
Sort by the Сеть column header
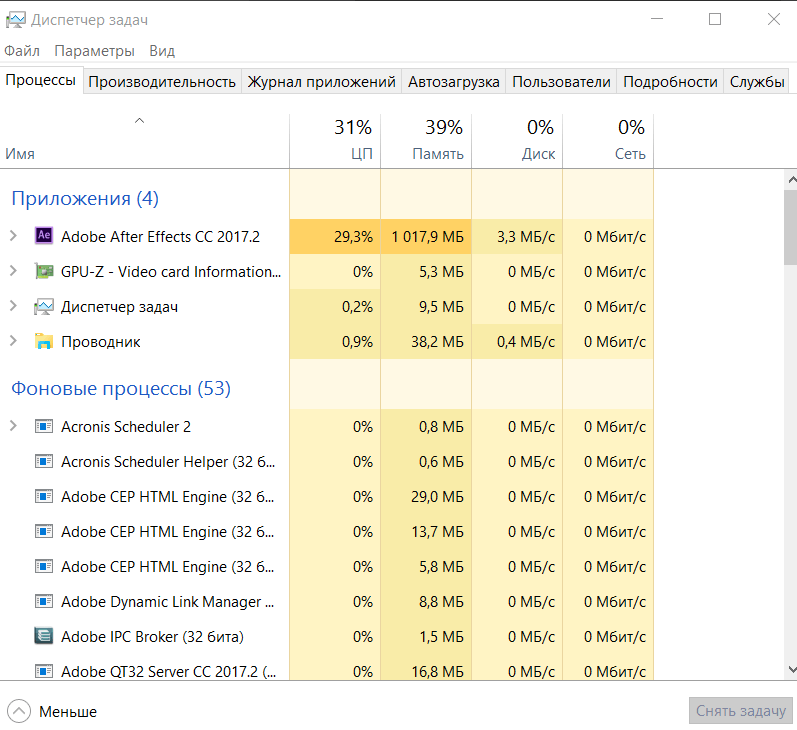608,141
